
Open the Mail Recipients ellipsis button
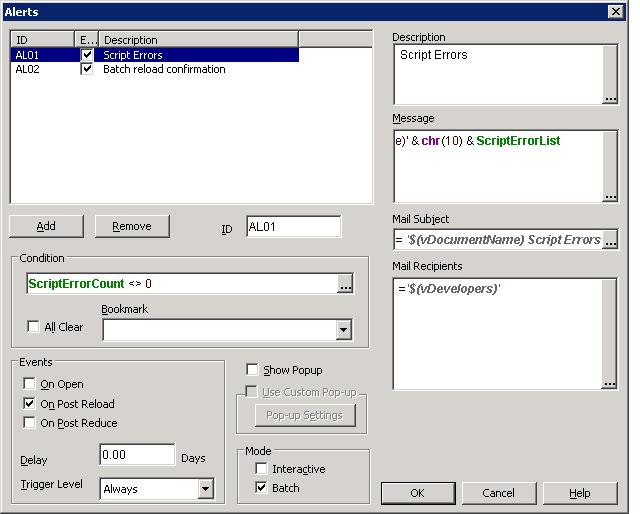tap(609, 384)
